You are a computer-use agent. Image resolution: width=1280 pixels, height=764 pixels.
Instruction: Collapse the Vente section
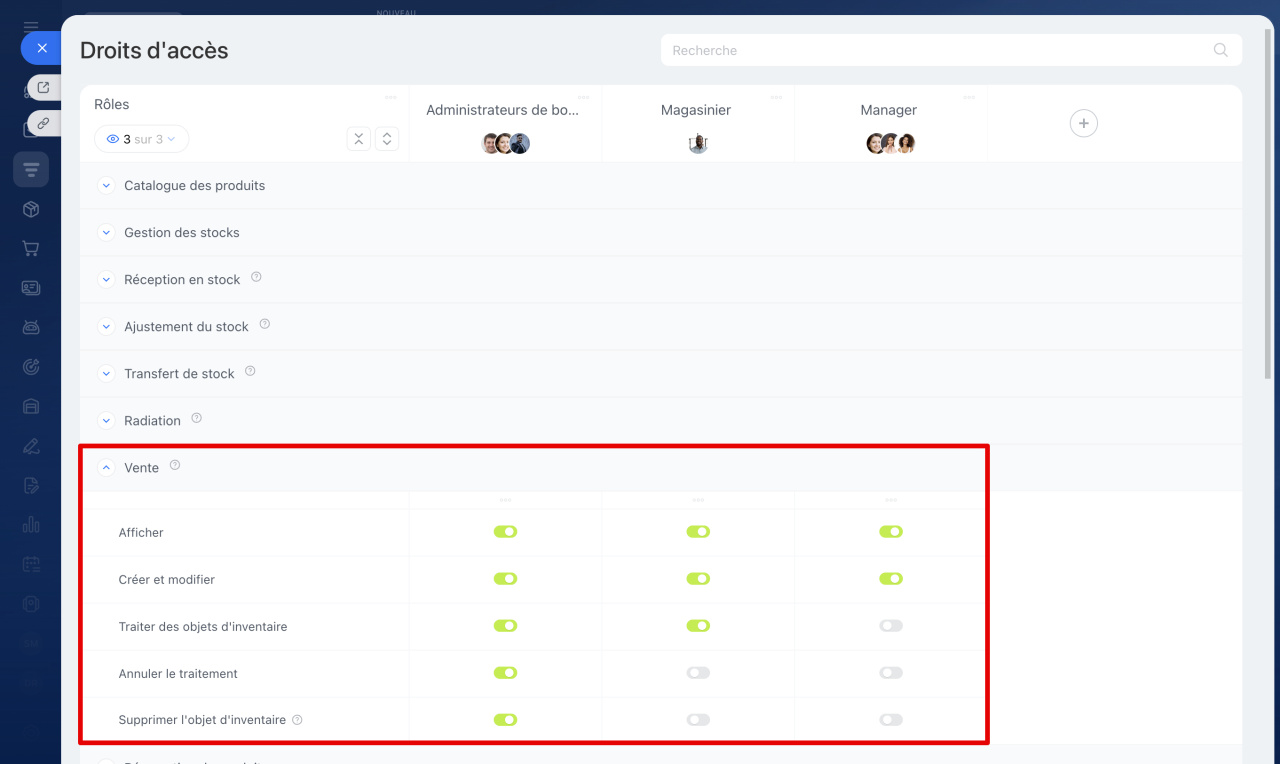[x=106, y=467]
